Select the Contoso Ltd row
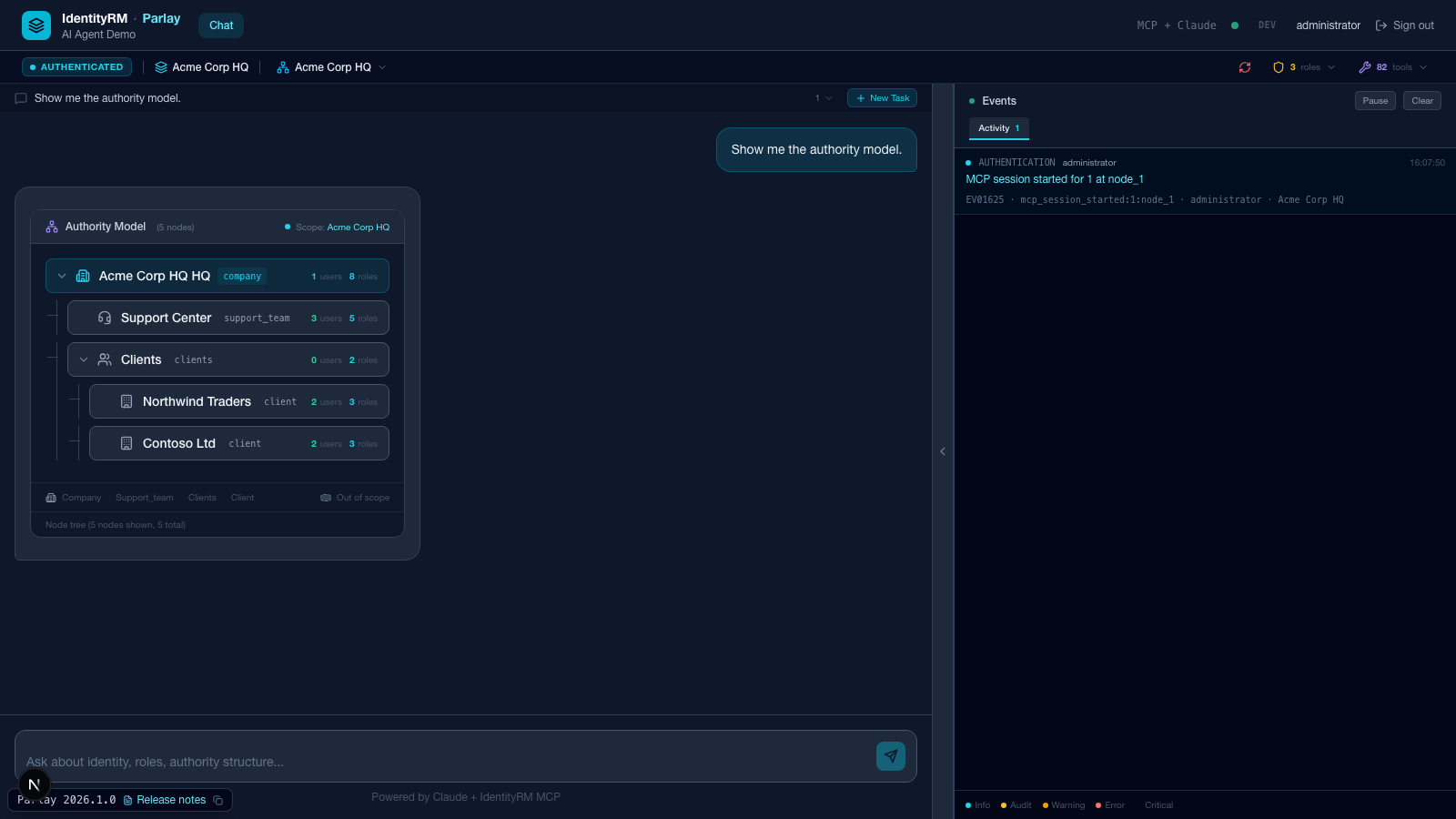Screen dimensions: 1456x819 click(239, 443)
